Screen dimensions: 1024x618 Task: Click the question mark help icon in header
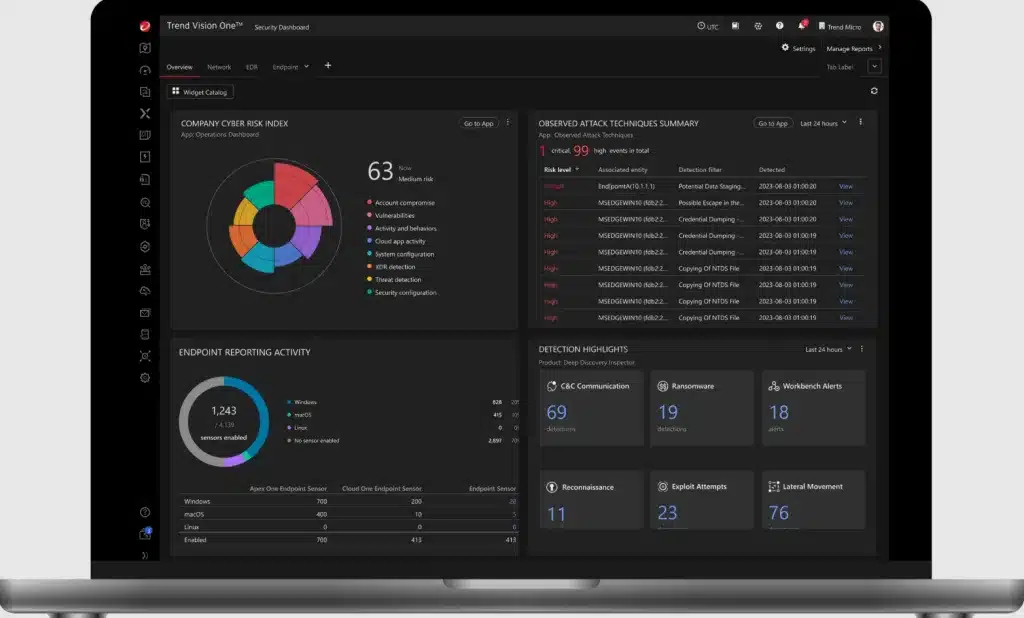(779, 26)
